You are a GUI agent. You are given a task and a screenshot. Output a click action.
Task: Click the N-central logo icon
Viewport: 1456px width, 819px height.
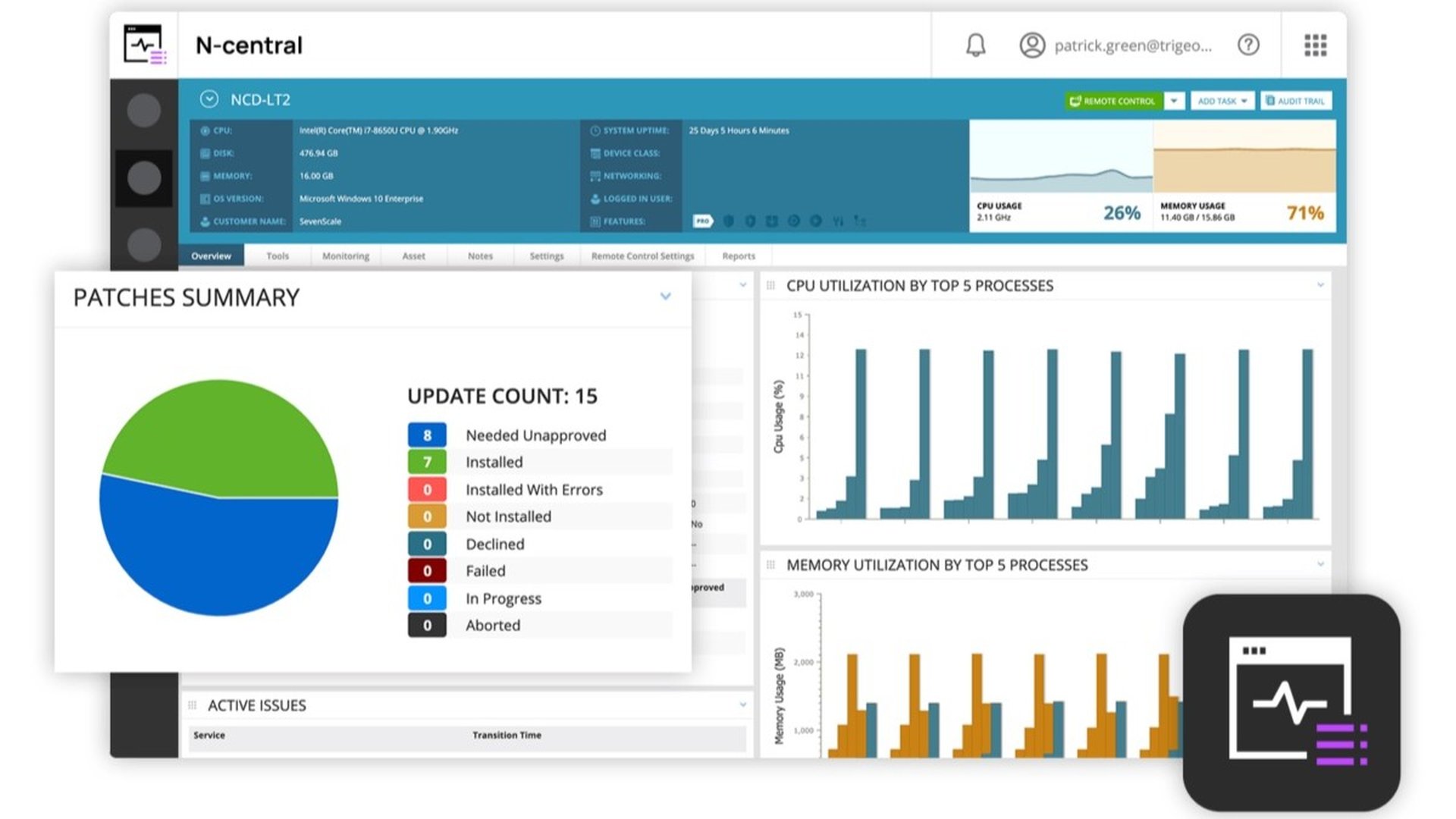(145, 45)
